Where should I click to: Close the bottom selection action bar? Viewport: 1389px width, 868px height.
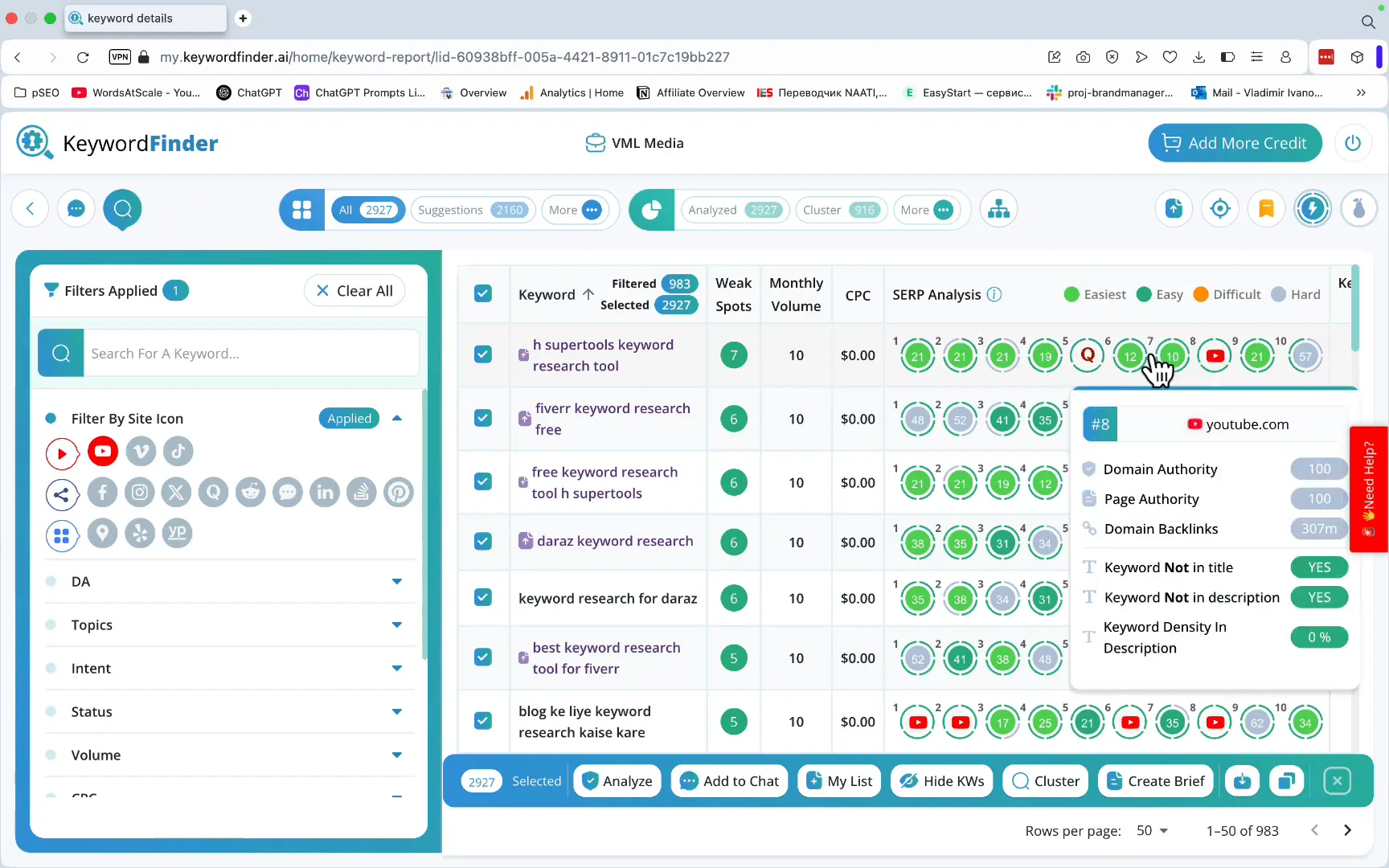(1337, 781)
